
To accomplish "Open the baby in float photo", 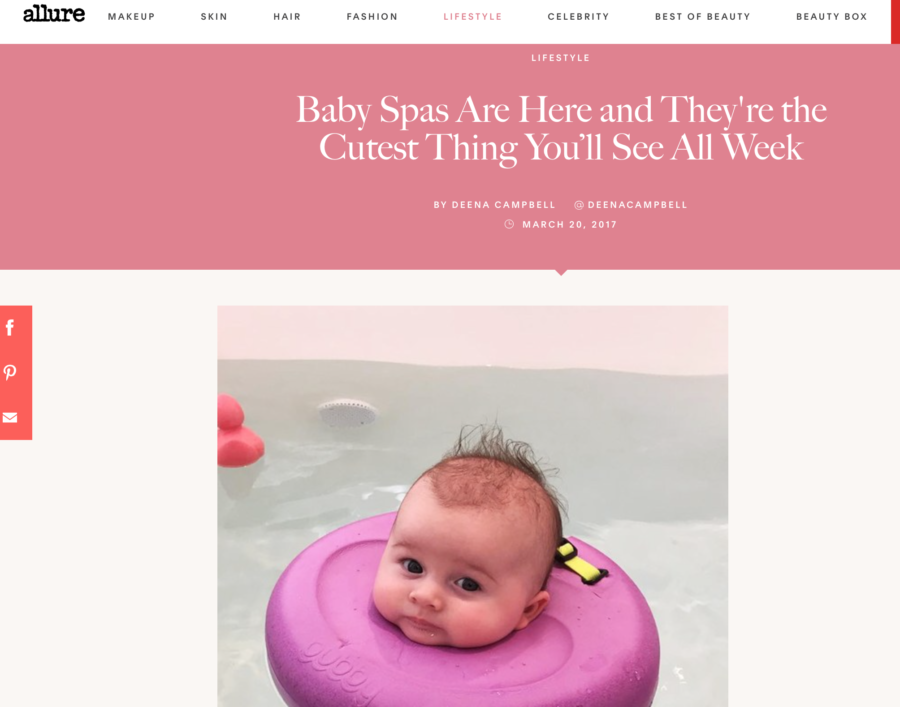I will point(472,506).
